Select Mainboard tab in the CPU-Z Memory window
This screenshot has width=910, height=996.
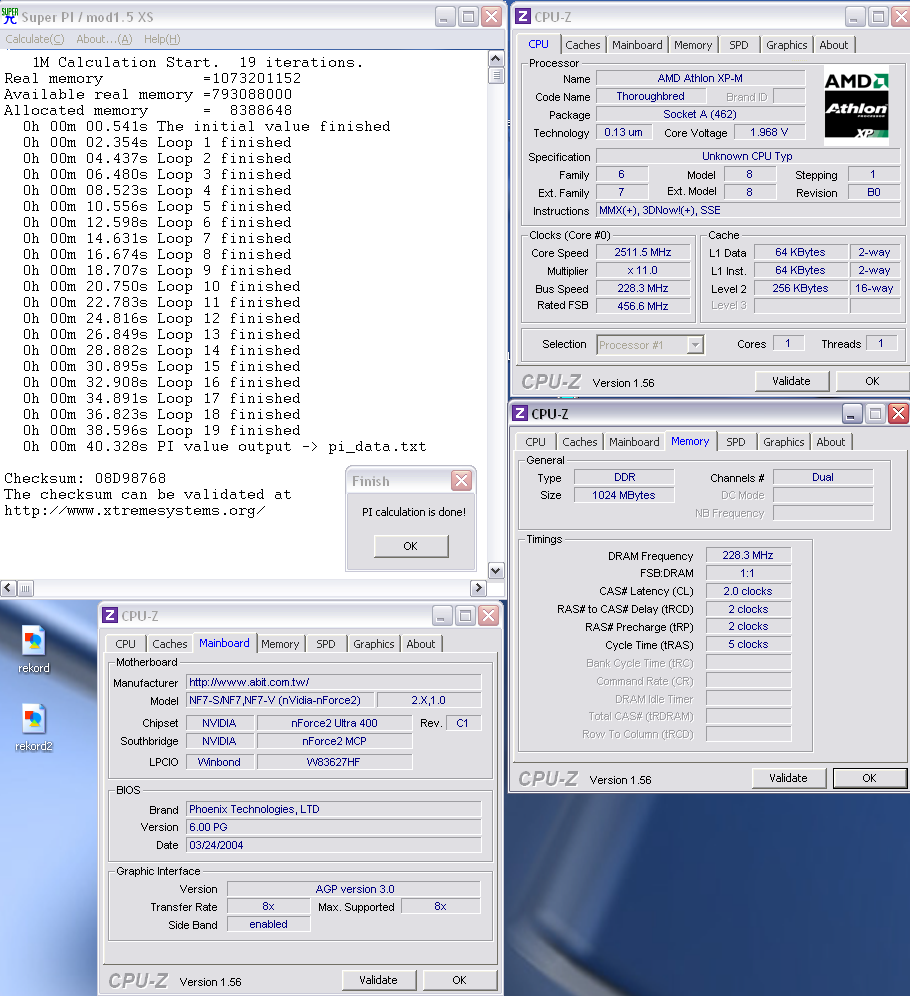(634, 442)
